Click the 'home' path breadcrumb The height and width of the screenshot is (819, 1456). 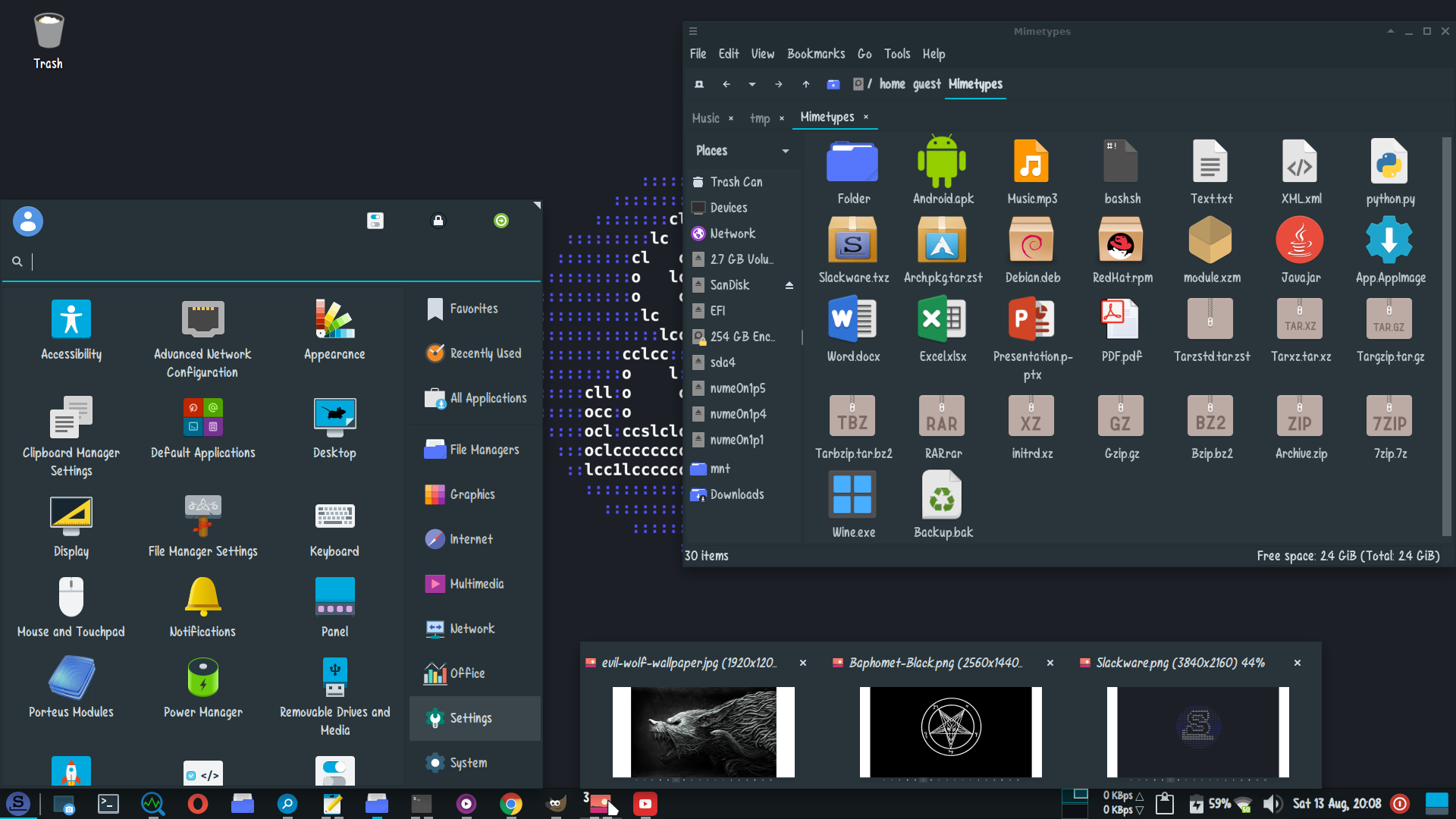pos(893,84)
